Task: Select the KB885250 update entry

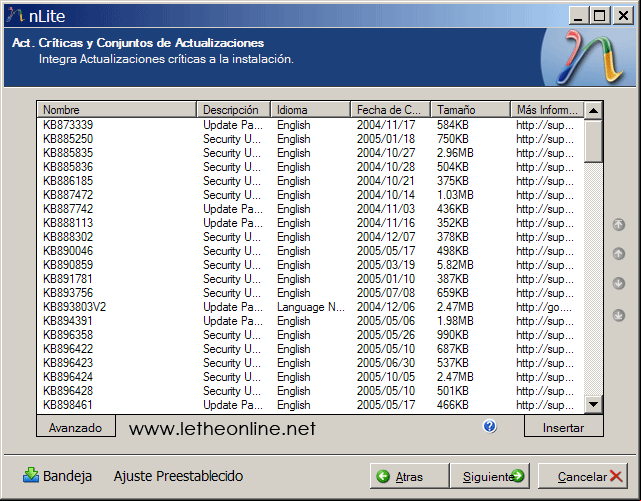Action: click(x=311, y=139)
